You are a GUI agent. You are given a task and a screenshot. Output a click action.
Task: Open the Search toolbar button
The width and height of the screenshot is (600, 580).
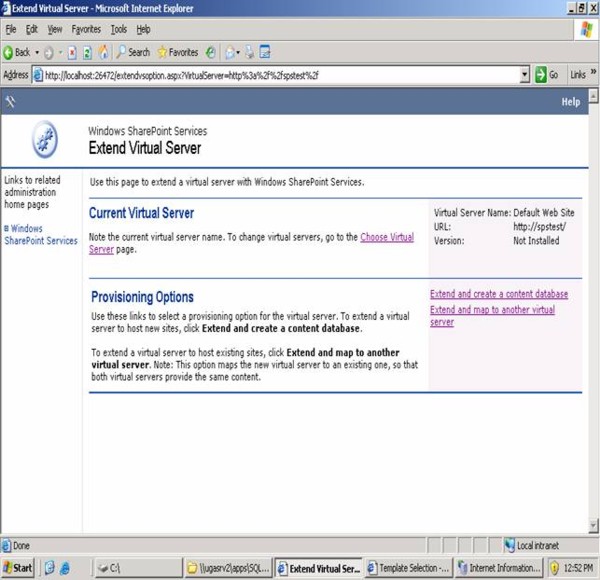(133, 52)
